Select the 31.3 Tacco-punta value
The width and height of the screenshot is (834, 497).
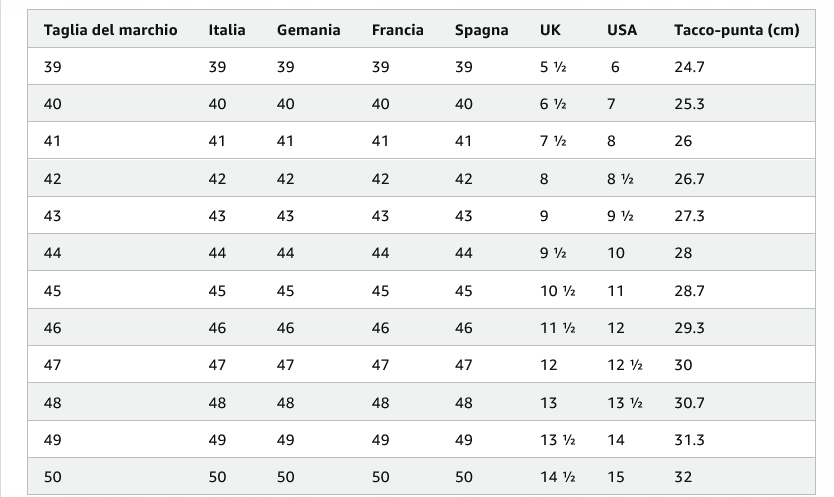click(x=690, y=440)
